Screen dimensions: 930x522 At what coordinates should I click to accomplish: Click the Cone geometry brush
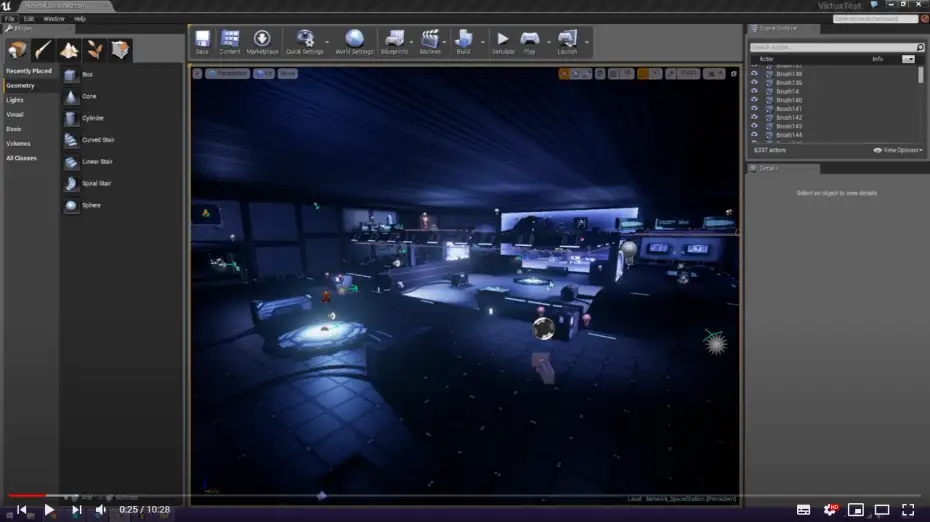click(122, 96)
